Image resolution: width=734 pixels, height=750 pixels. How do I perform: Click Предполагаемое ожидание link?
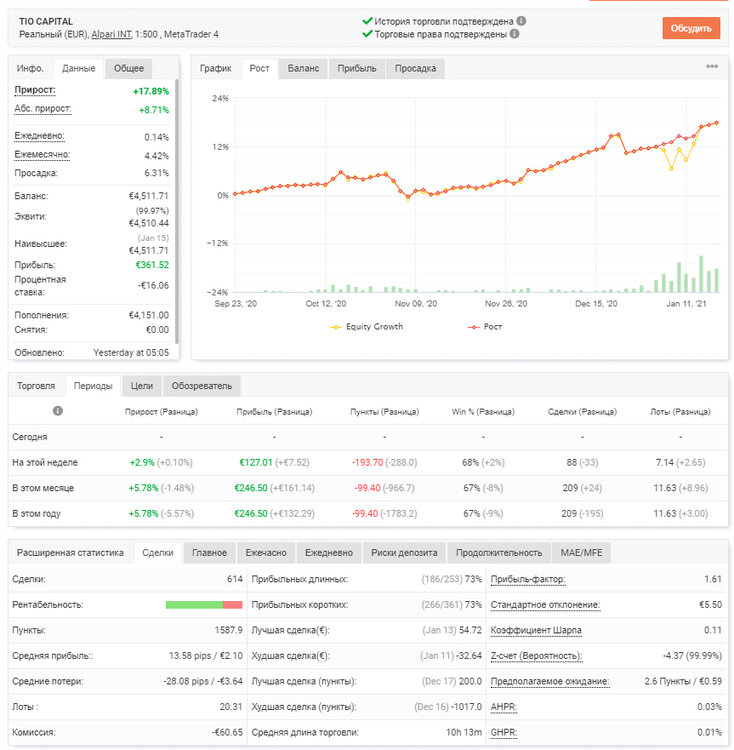(550, 682)
